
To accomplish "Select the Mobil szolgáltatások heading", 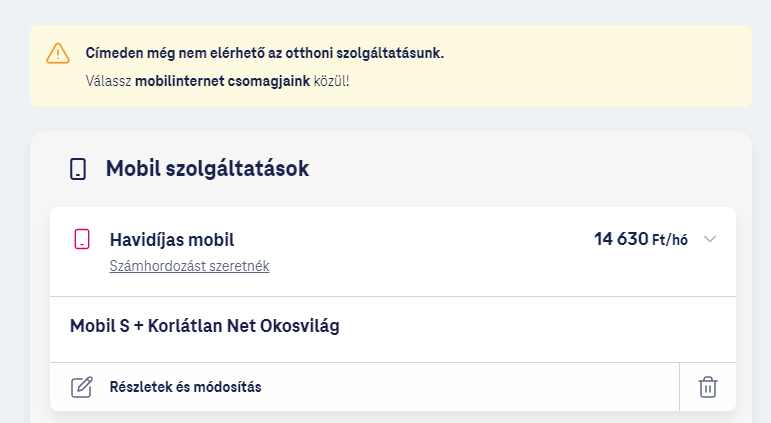I will pos(207,169).
